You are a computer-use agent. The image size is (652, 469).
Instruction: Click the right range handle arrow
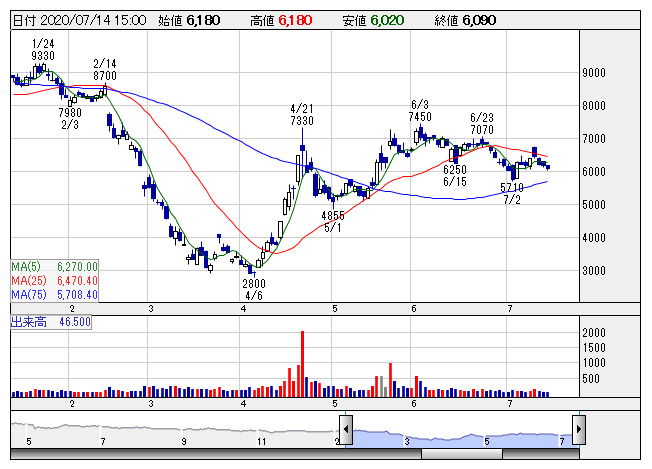(x=577, y=430)
